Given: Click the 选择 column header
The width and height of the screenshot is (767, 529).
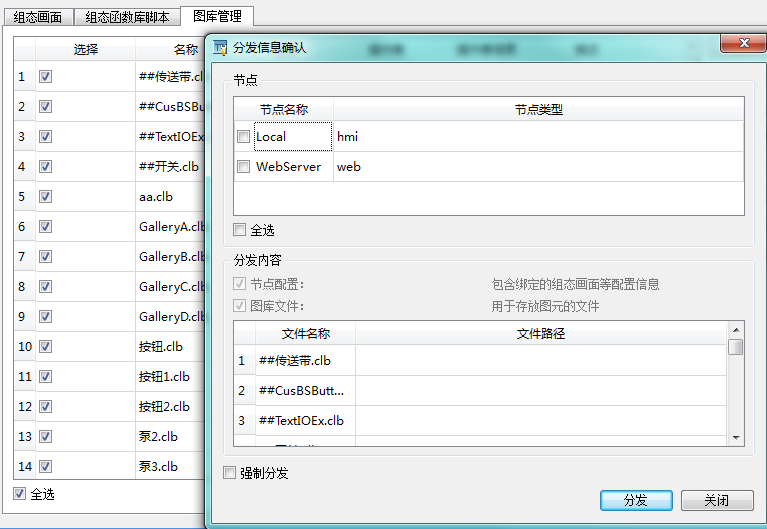Looking at the screenshot, I should click(x=86, y=49).
